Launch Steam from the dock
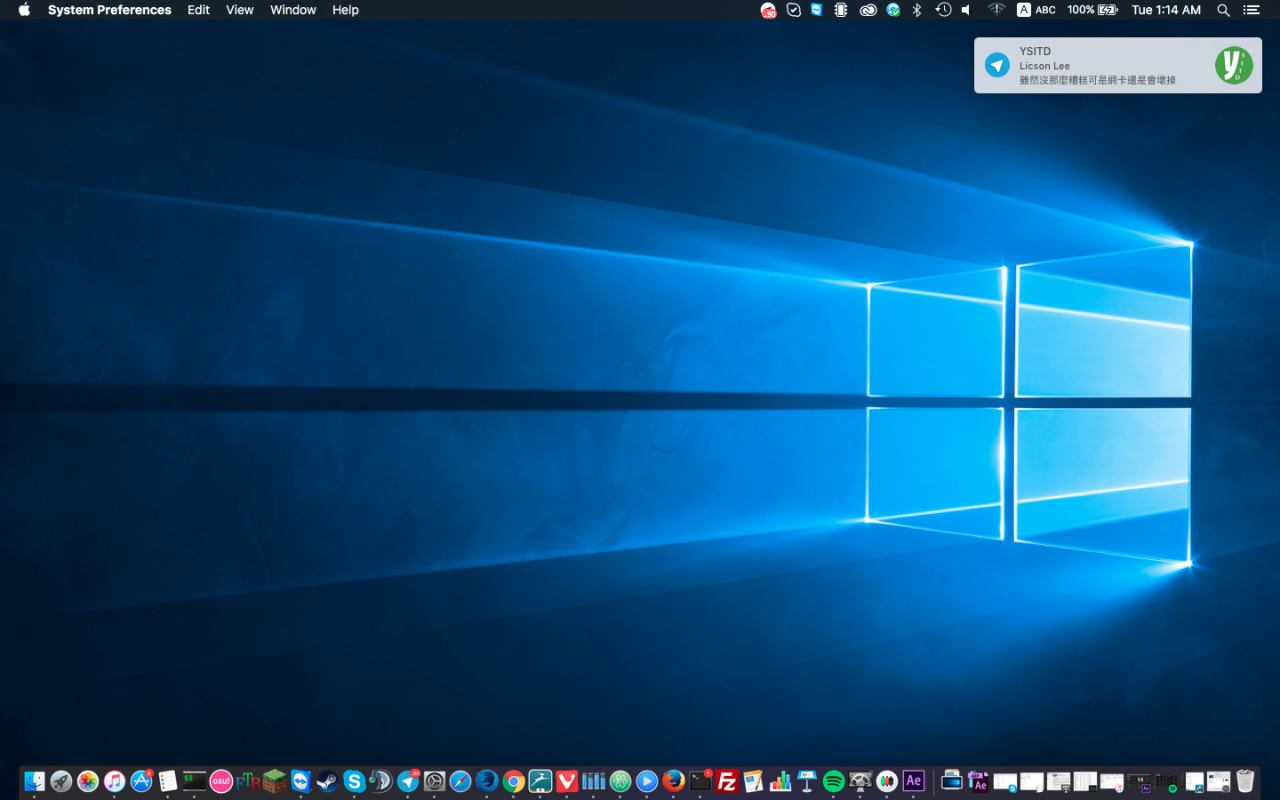Screen dimensions: 1280x800 click(327, 781)
